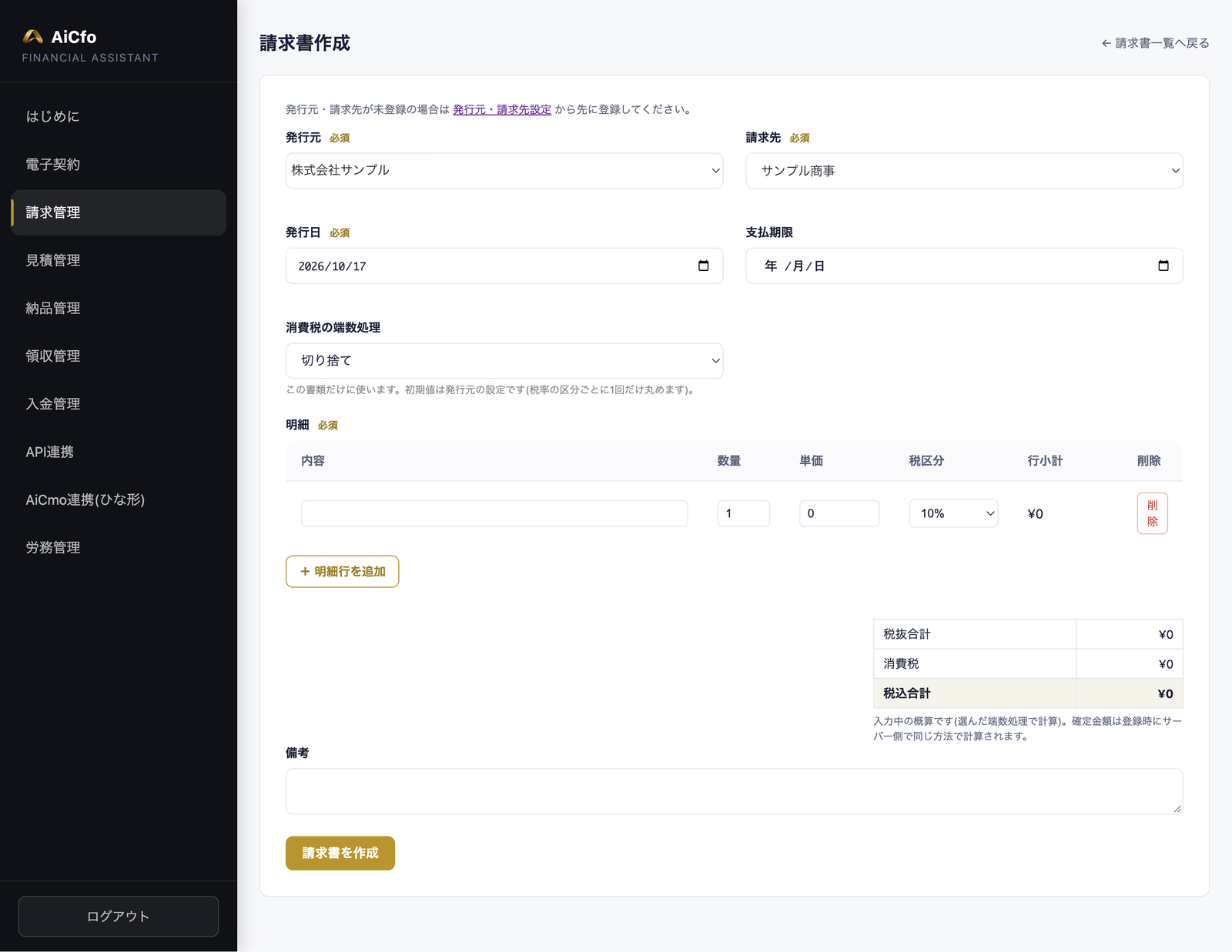The width and height of the screenshot is (1232, 952).
Task: Click the 税込合計 label
Action: pyautogui.click(x=906, y=693)
